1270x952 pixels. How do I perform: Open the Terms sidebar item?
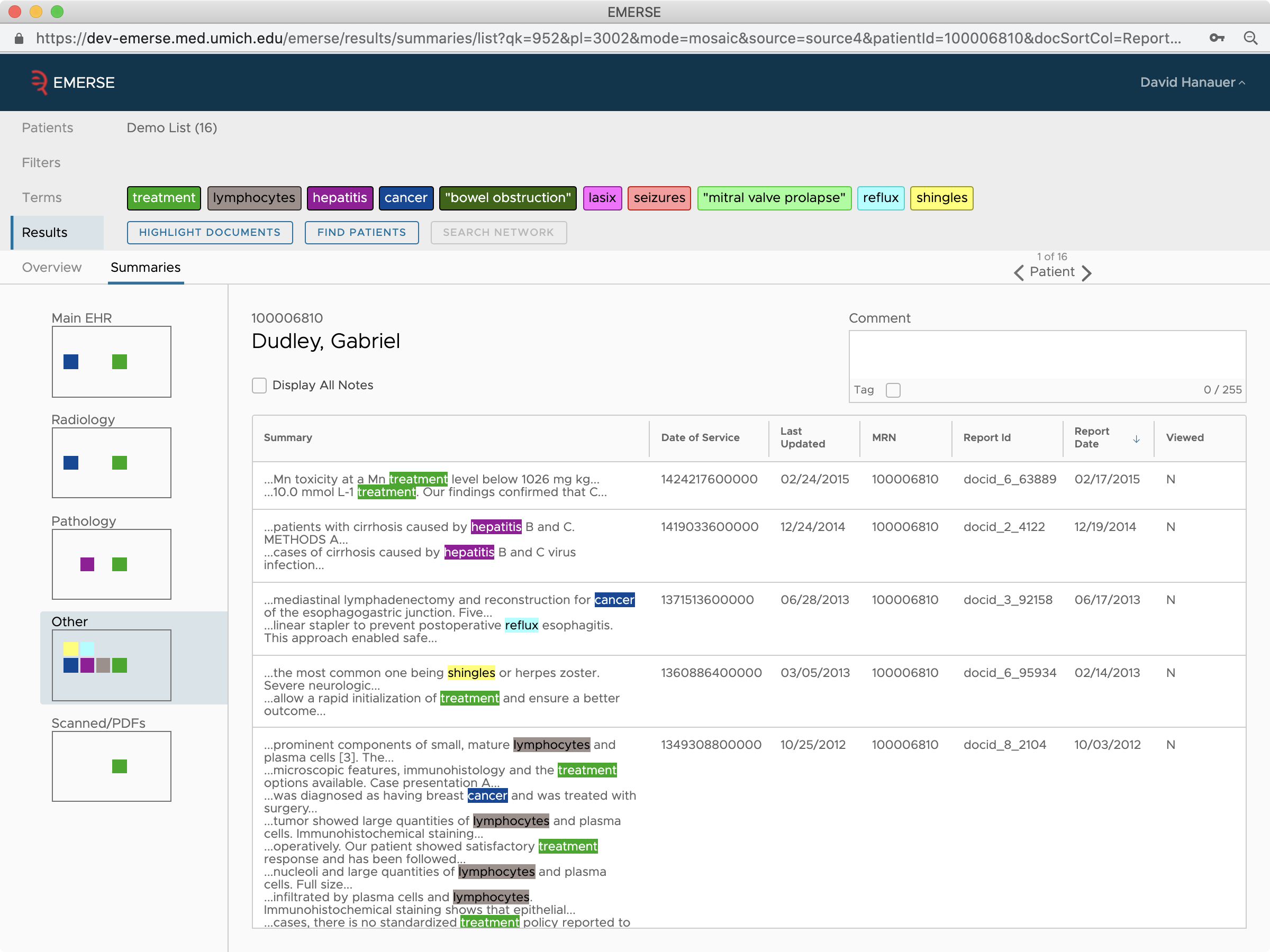pyautogui.click(x=41, y=198)
